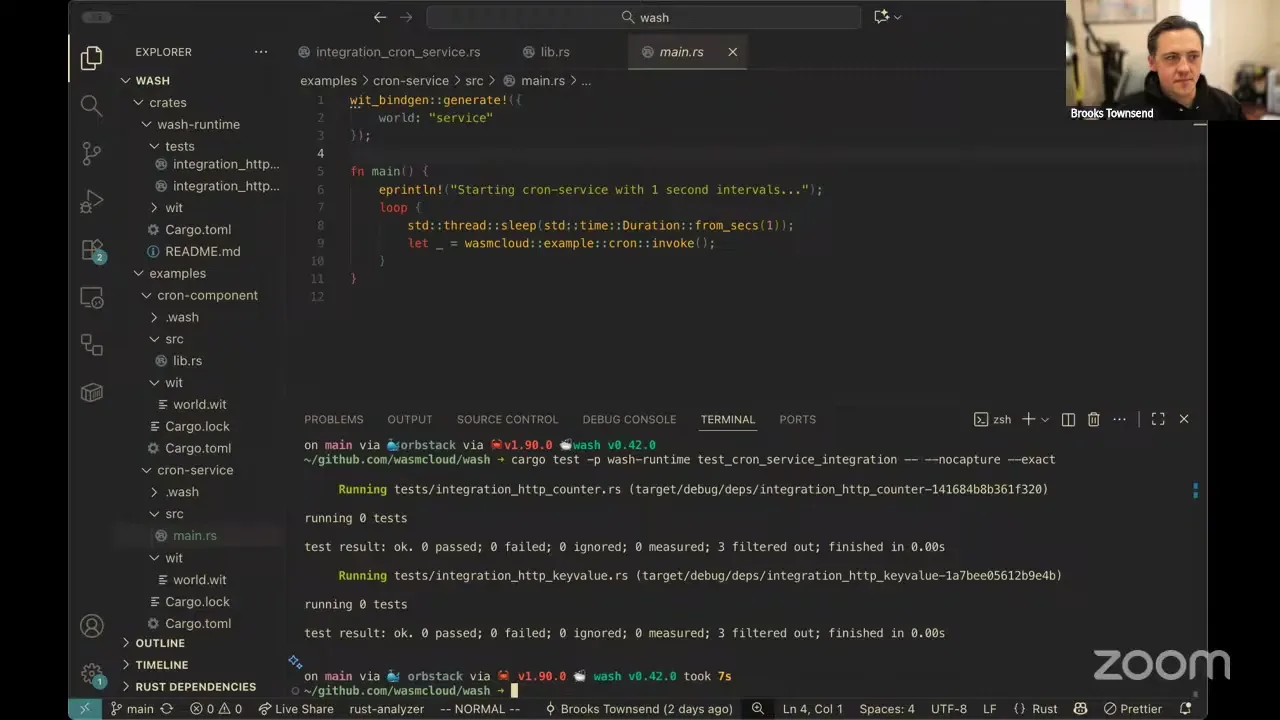Image resolution: width=1280 pixels, height=720 pixels.
Task: Start Live Share from status bar
Action: [x=296, y=708]
